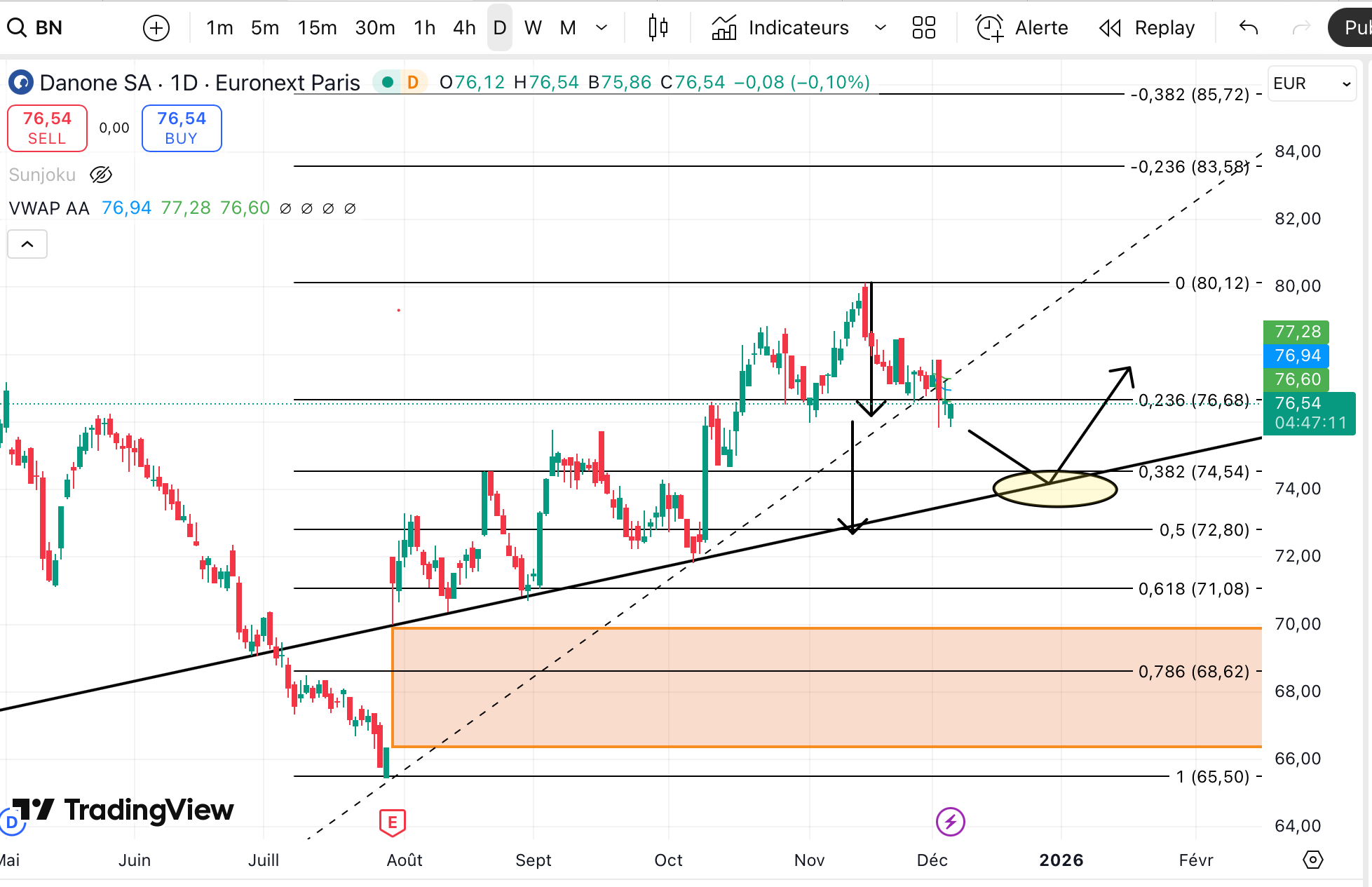Select the weekly W timeframe
Viewport: 1372px width, 887px height.
pos(533,28)
